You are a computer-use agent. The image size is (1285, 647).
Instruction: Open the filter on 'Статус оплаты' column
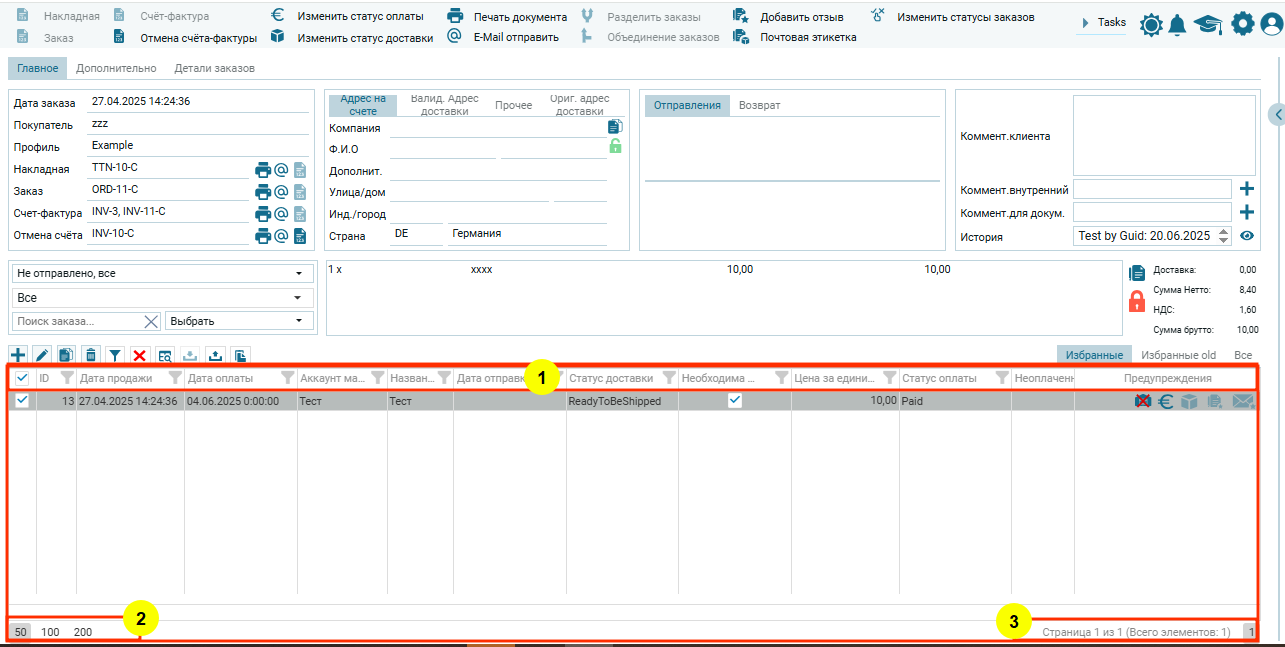click(x=1001, y=378)
